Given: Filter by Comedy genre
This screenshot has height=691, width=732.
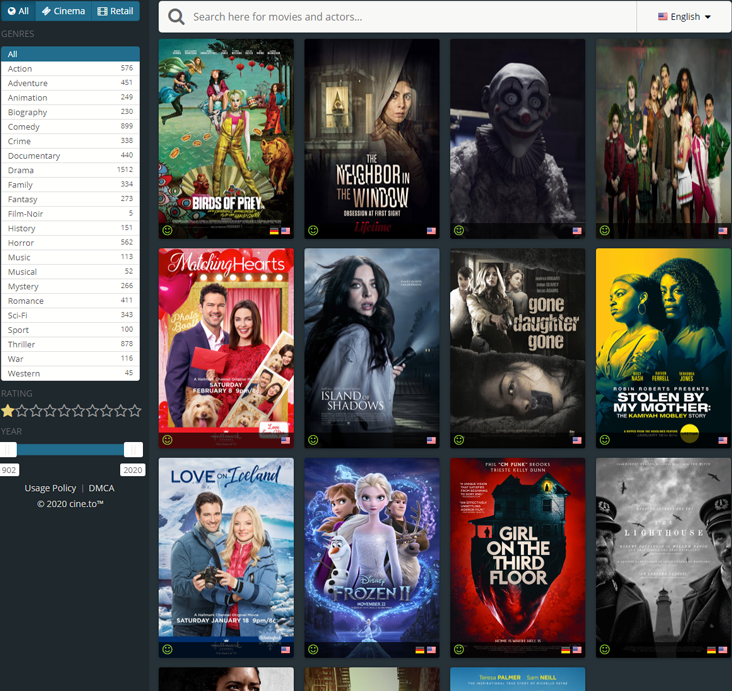Looking at the screenshot, I should point(70,127).
